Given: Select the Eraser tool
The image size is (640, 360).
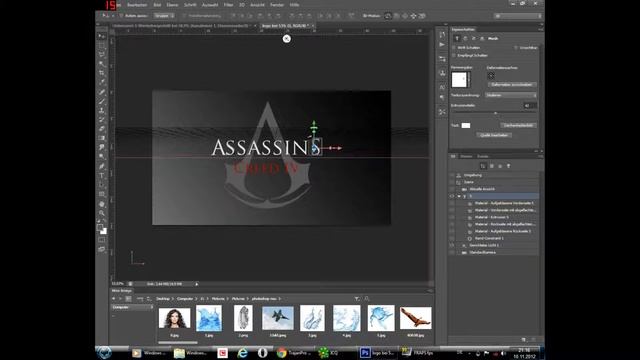Looking at the screenshot, I should coord(102,129).
